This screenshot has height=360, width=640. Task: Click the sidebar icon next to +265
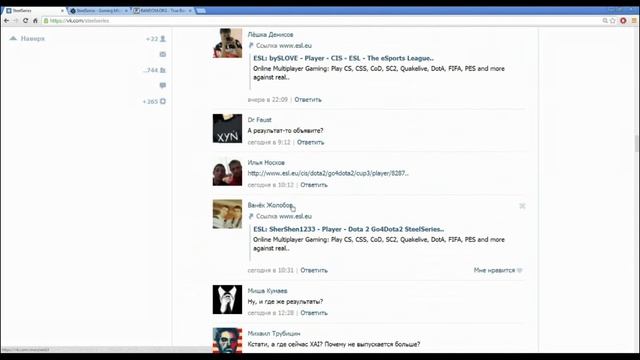click(163, 101)
